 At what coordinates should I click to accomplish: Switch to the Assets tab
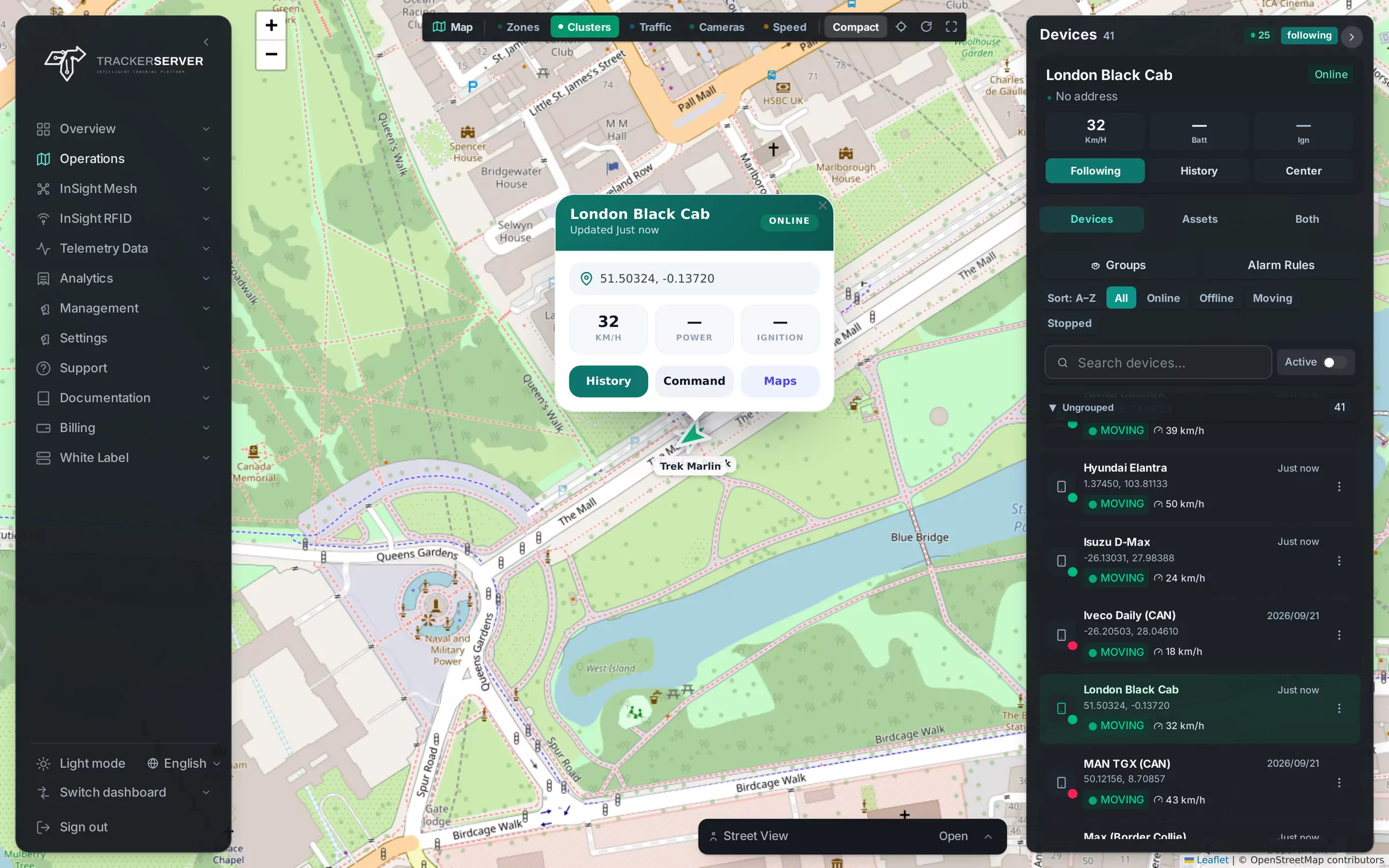tap(1199, 219)
